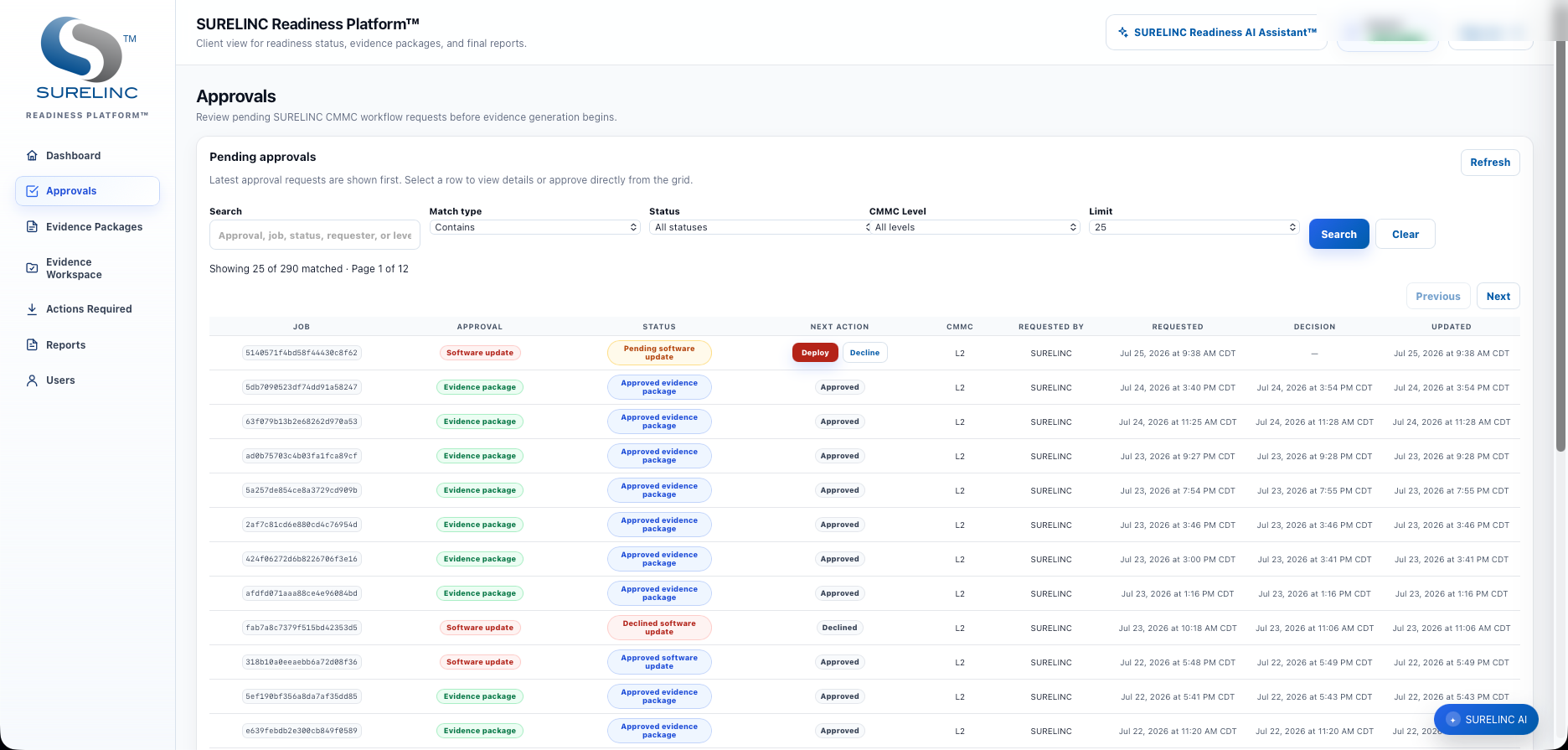This screenshot has width=1568, height=750.
Task: Go to Next page of approvals
Action: [1498, 297]
